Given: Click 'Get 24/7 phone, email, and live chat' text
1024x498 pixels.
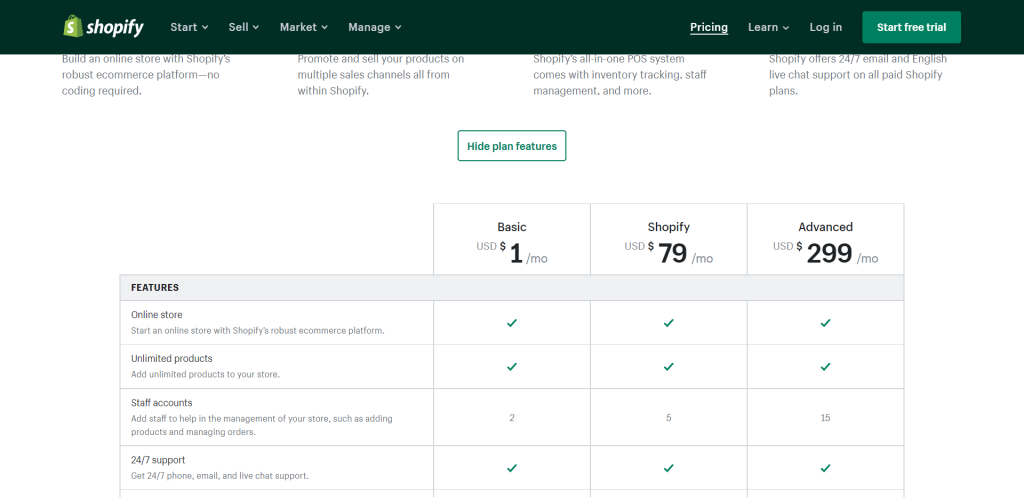Looking at the screenshot, I should 219,476.
